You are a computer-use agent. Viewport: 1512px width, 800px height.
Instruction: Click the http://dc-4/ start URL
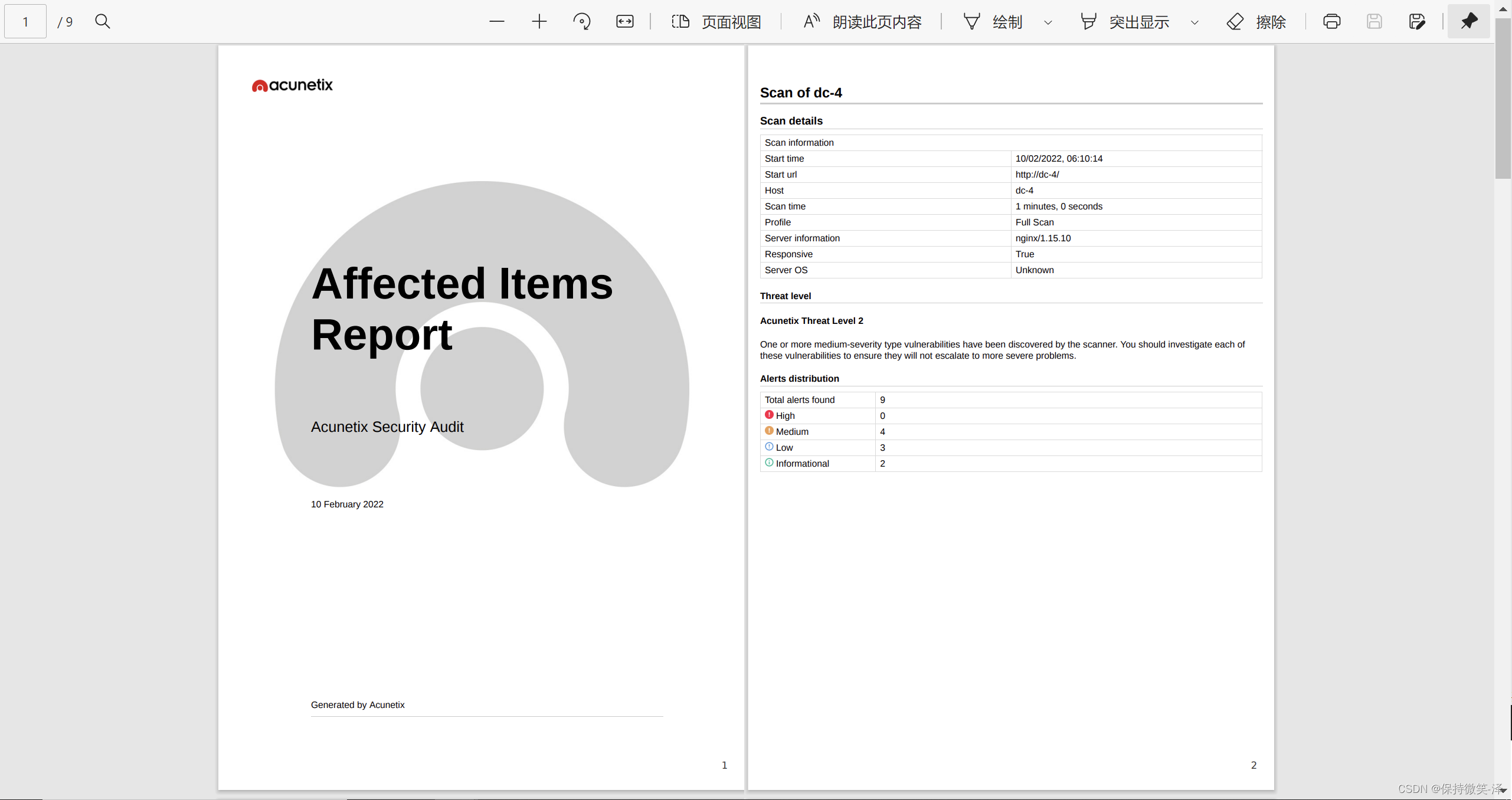[1037, 175]
